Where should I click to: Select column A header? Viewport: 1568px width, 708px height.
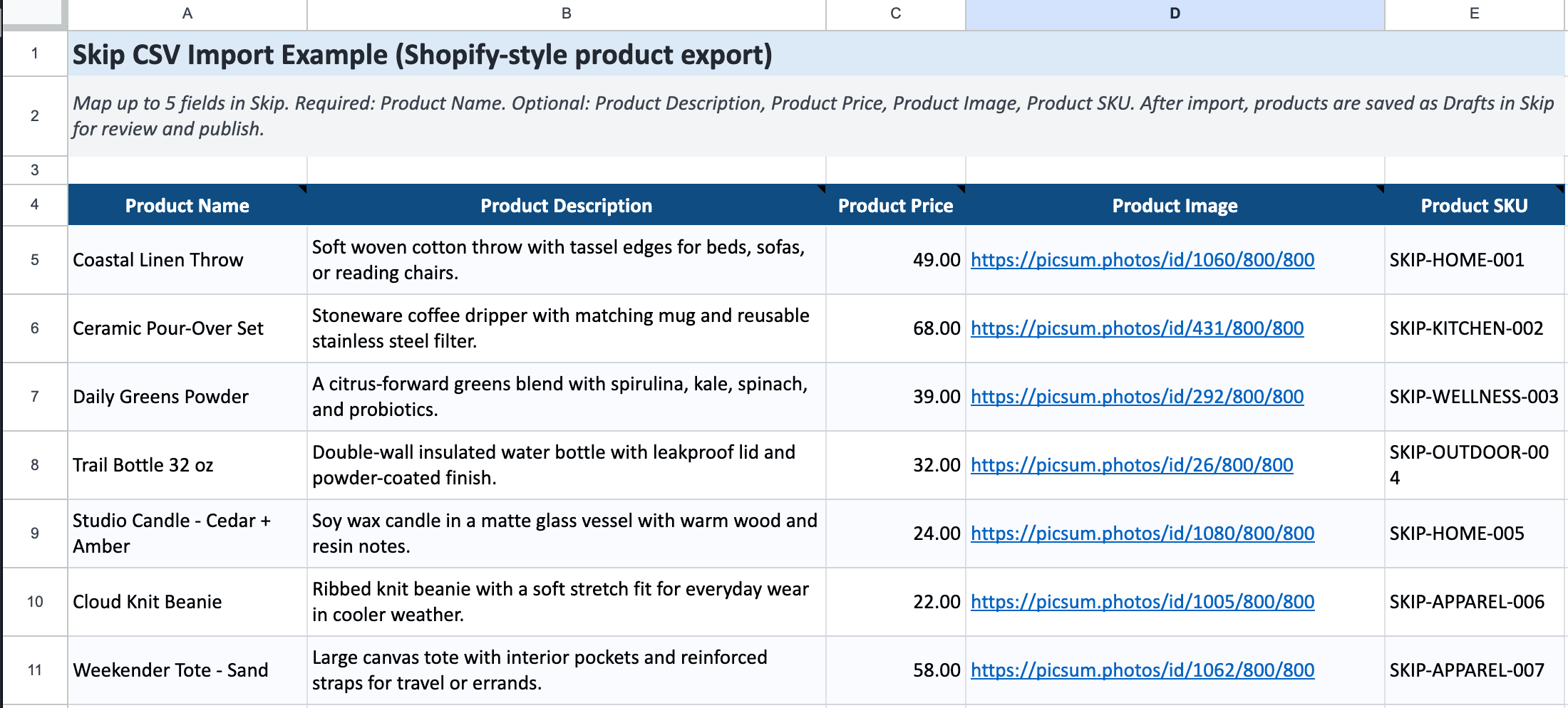coord(187,12)
